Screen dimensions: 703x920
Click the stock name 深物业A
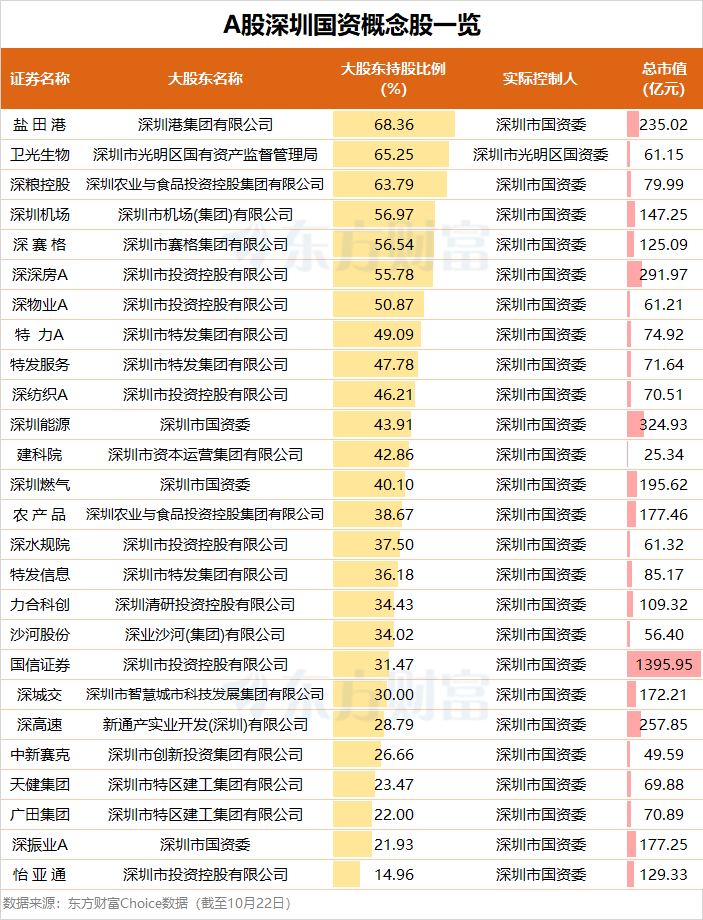40,305
